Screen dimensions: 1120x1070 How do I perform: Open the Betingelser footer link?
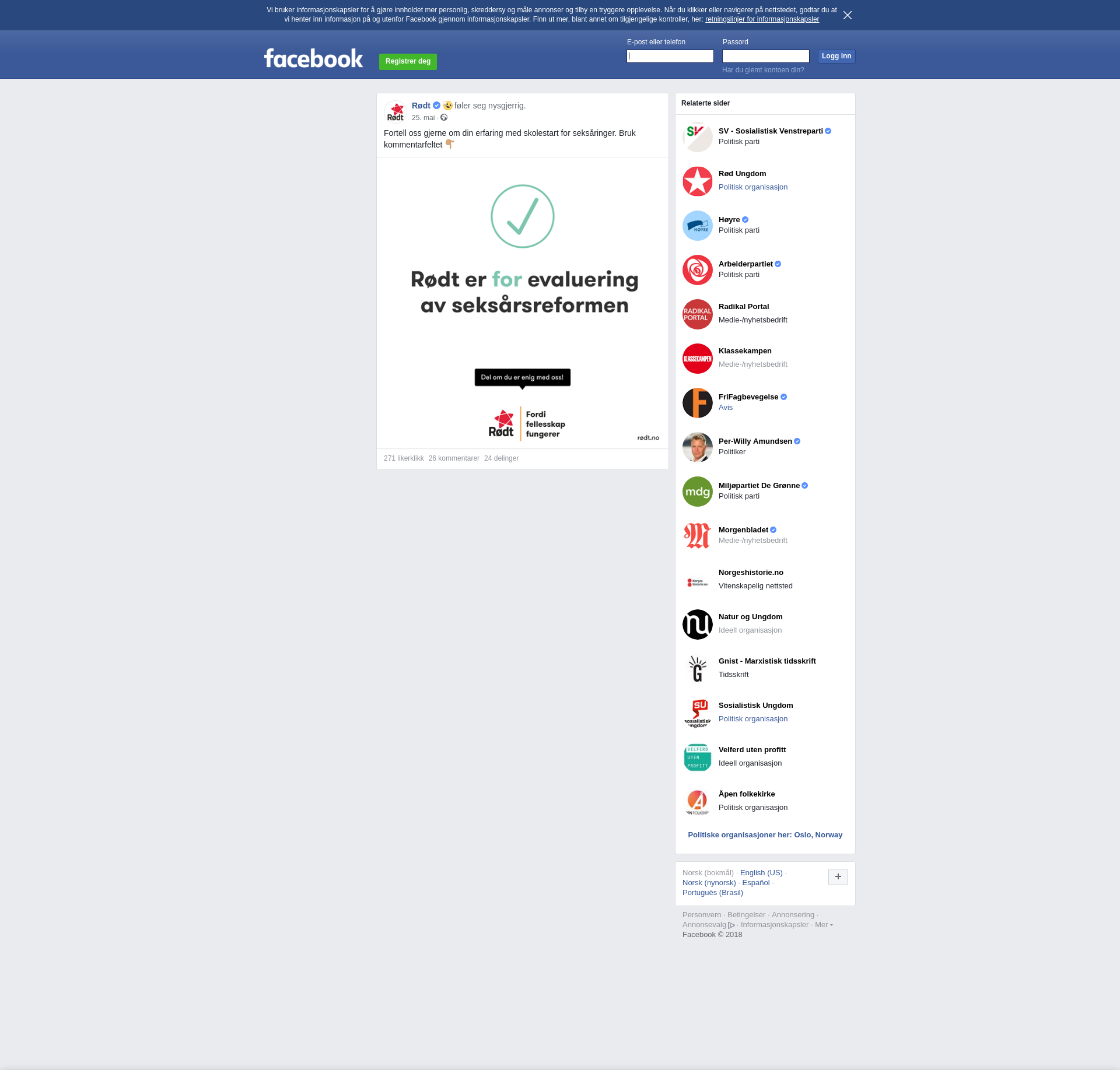coord(746,915)
